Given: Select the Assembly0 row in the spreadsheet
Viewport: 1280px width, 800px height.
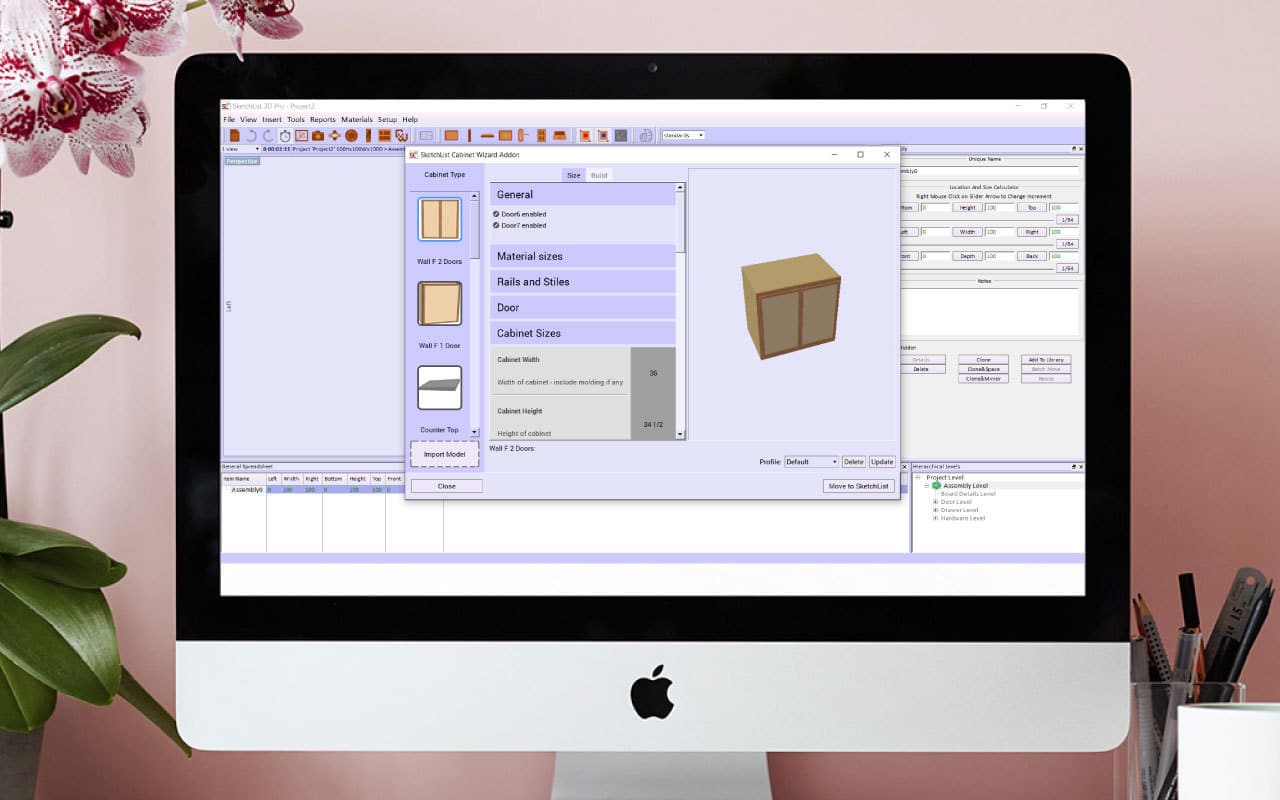Looking at the screenshot, I should coord(245,490).
